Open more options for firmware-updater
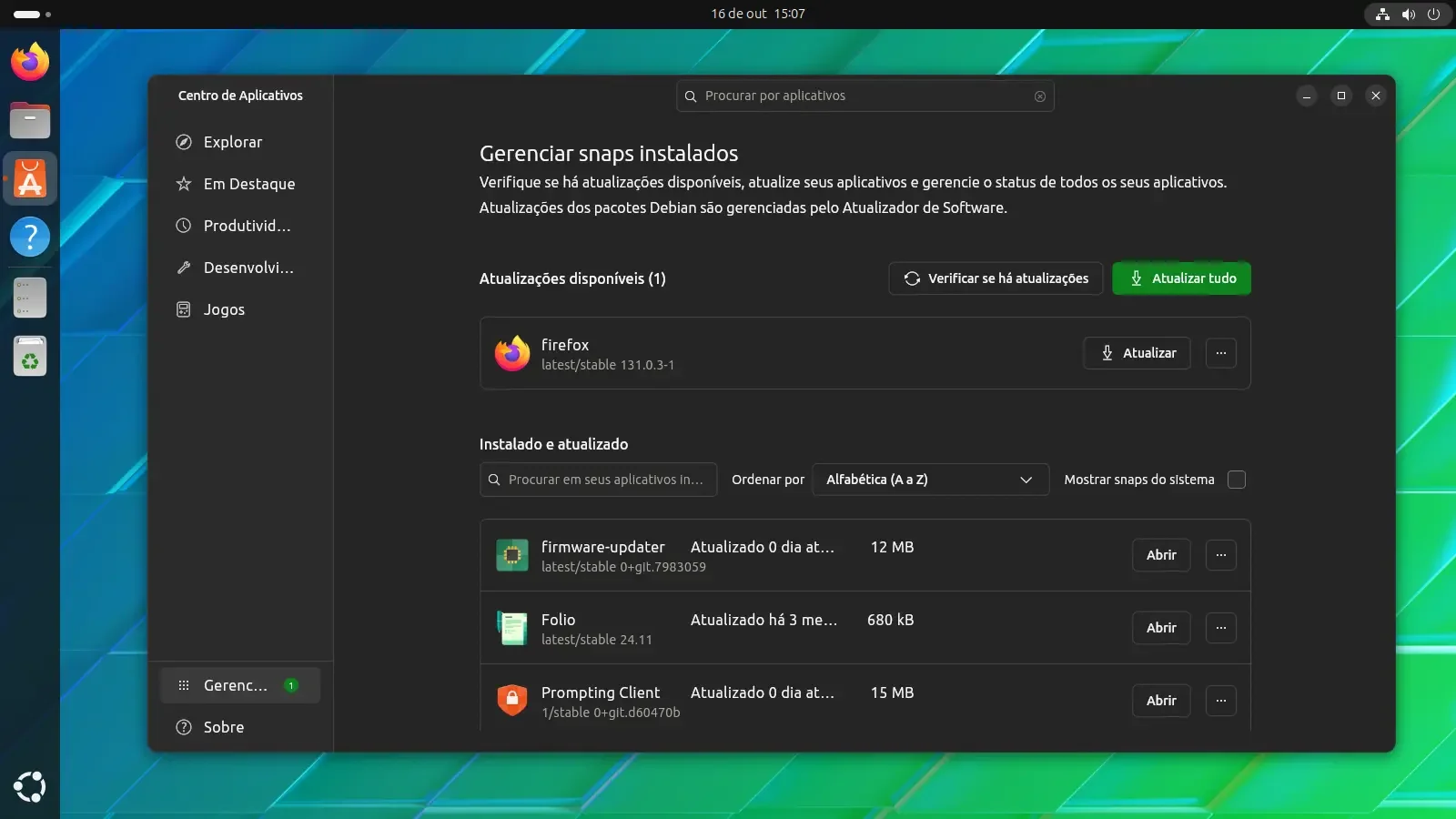 click(1221, 555)
